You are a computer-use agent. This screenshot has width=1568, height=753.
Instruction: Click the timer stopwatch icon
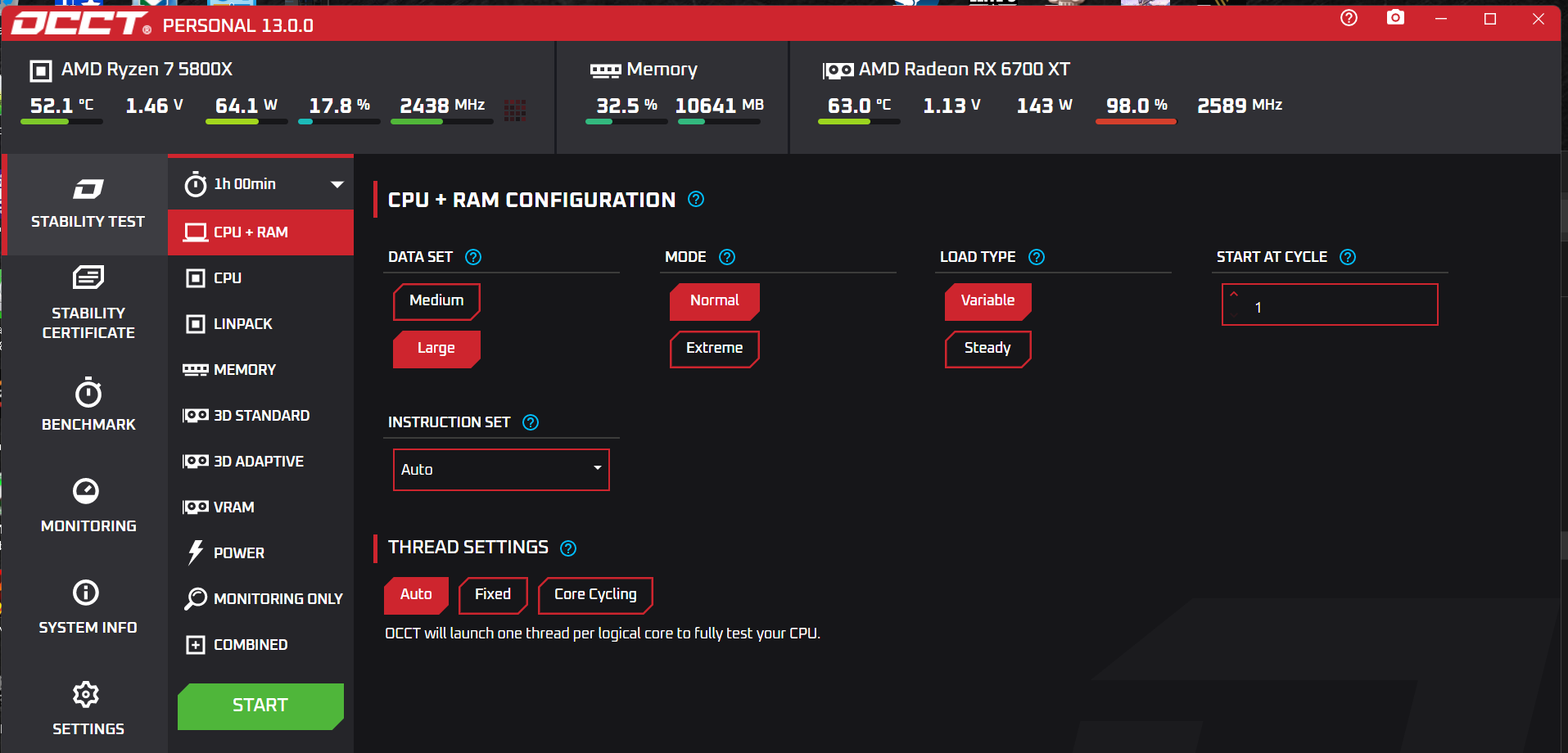[x=195, y=184]
